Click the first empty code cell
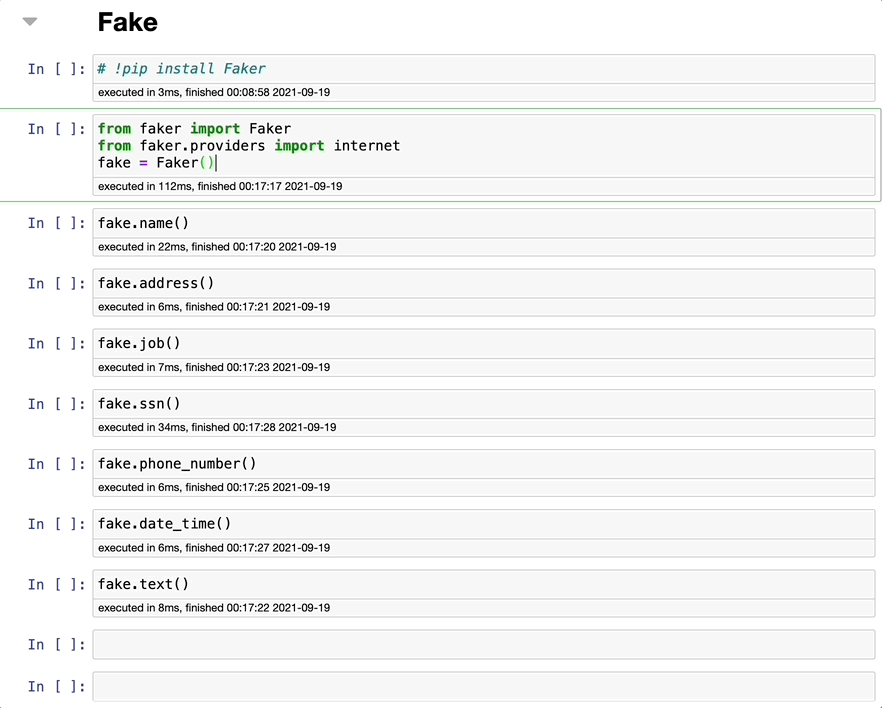 [483, 645]
